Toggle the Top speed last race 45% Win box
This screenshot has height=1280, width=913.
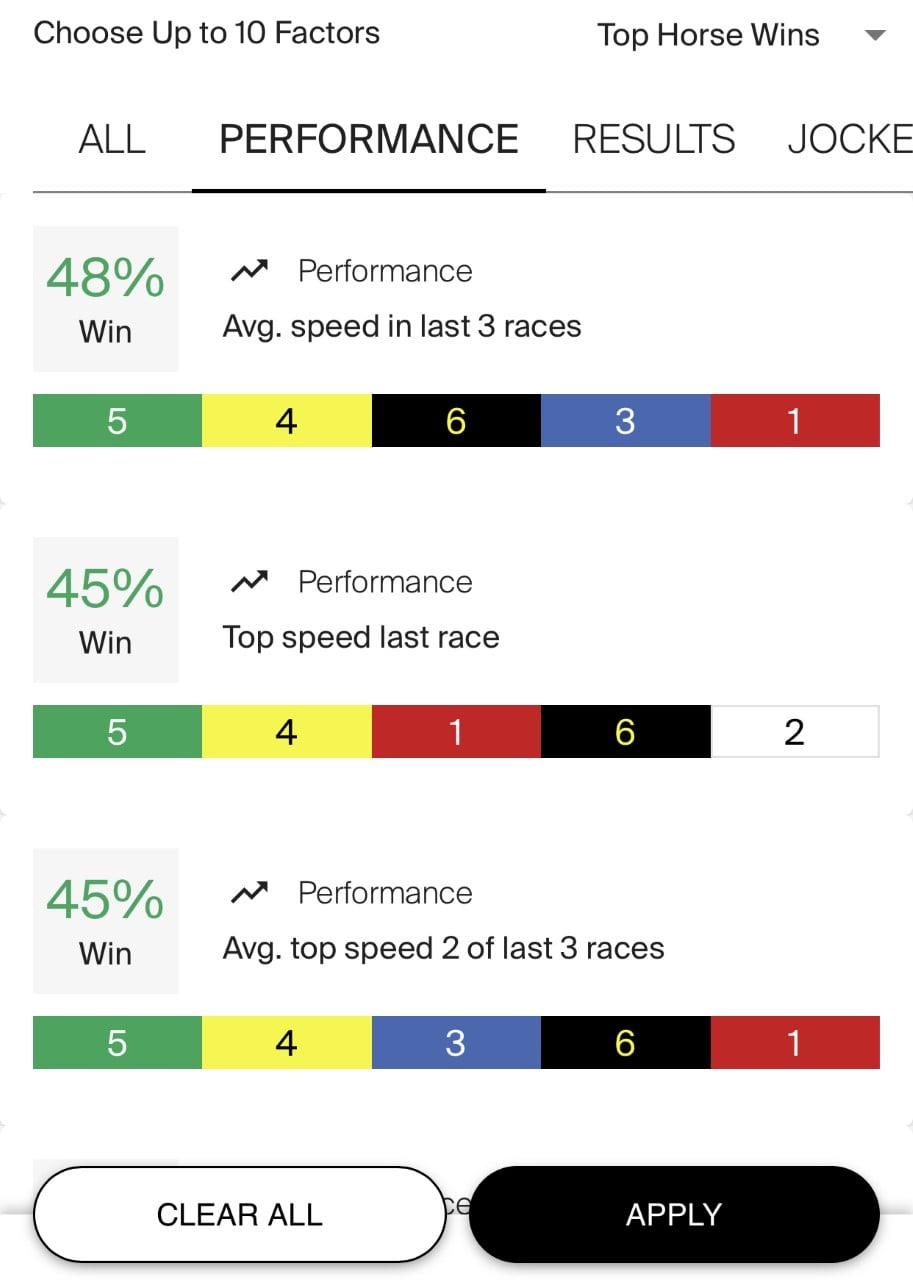tap(106, 610)
